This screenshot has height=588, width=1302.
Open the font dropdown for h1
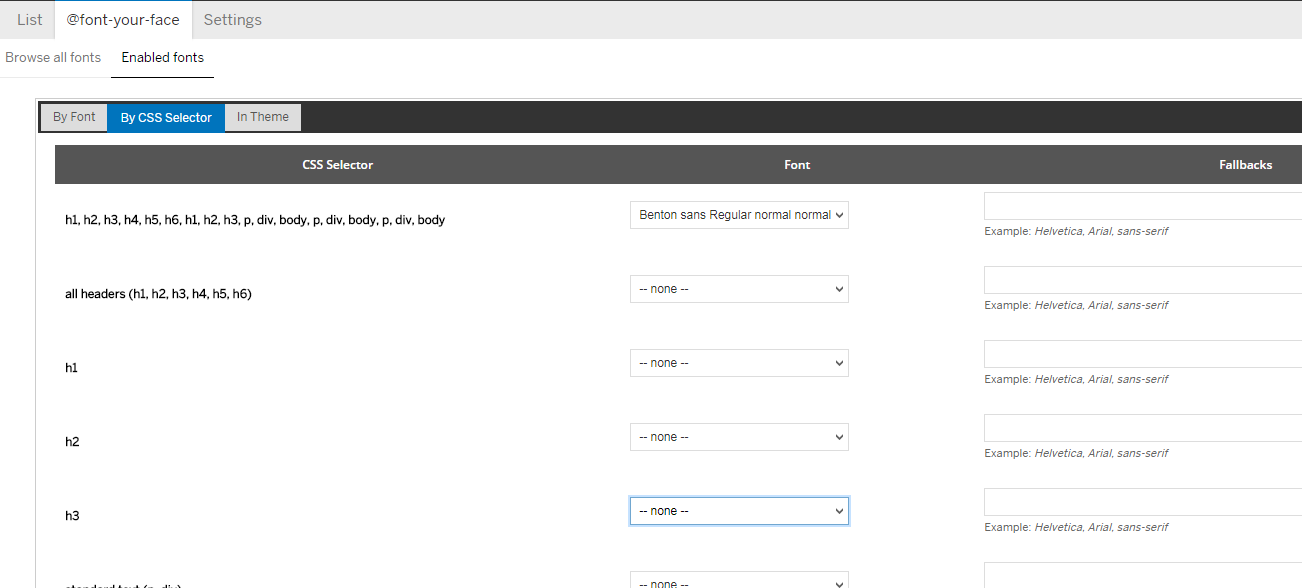[x=739, y=363]
